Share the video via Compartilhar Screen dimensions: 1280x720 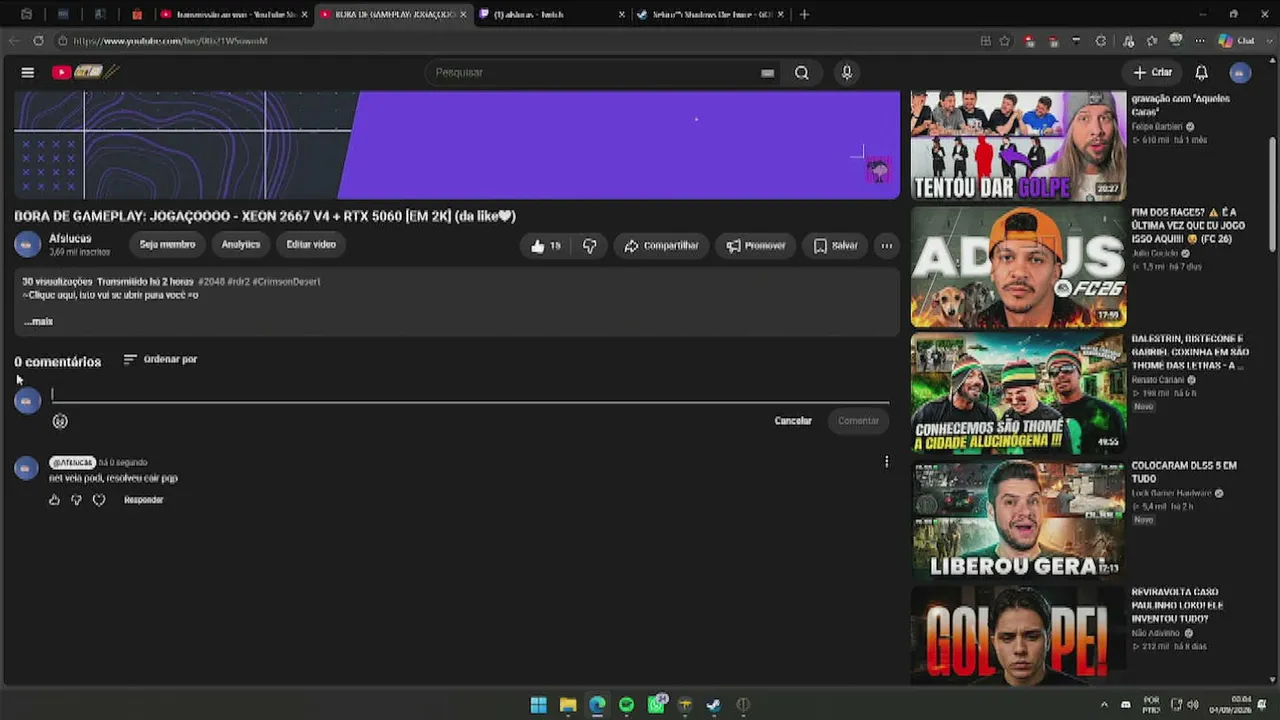661,245
